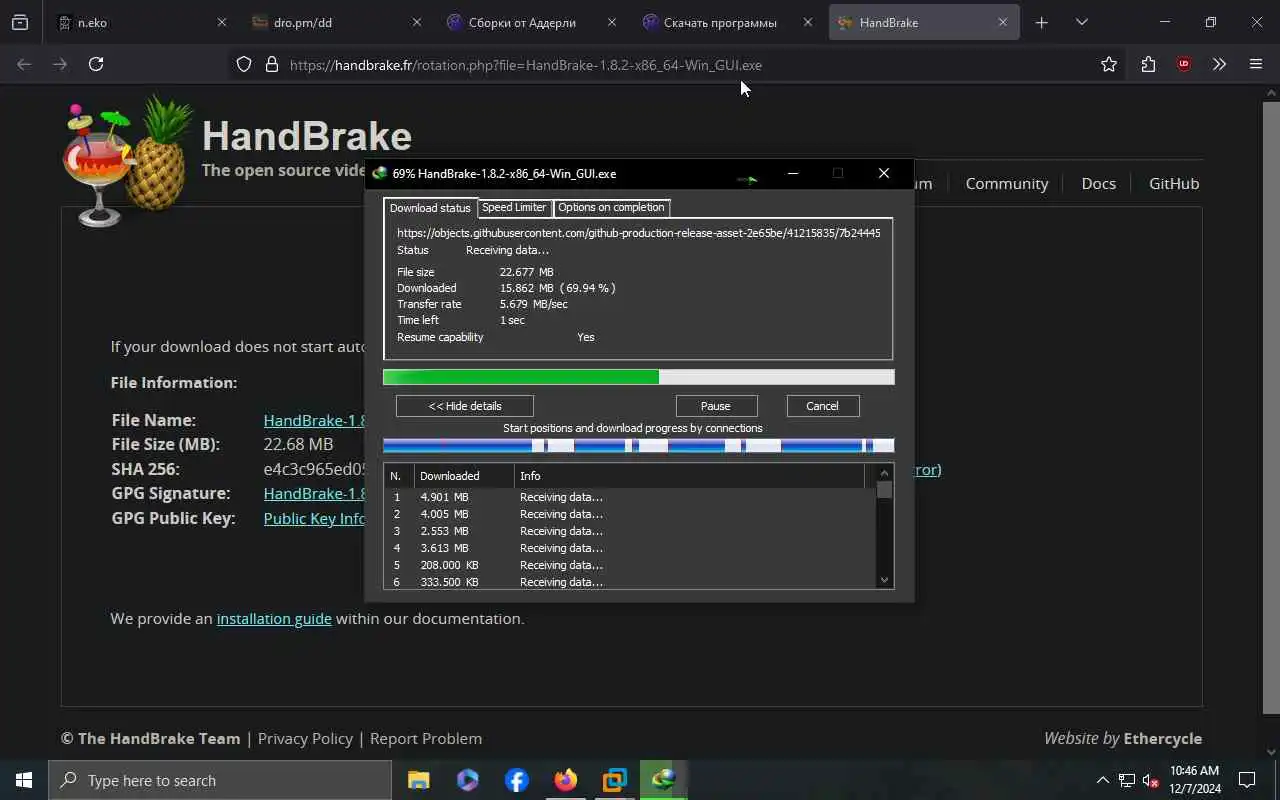Open Firefox from the taskbar
1280x800 pixels.
tap(566, 780)
